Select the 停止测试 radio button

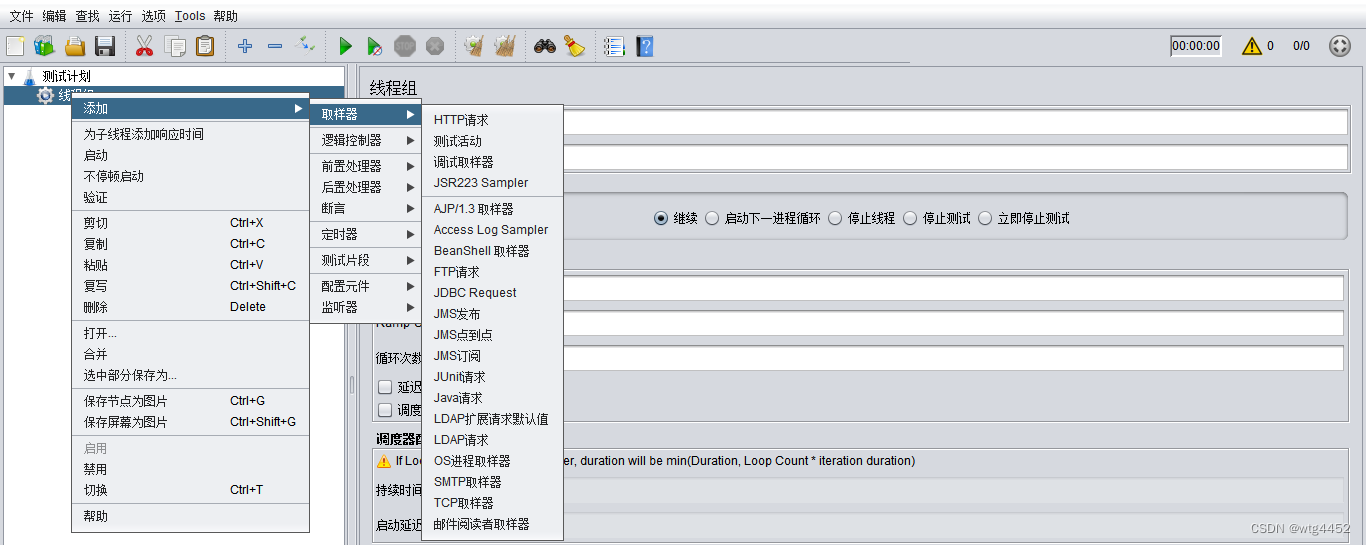coord(910,218)
